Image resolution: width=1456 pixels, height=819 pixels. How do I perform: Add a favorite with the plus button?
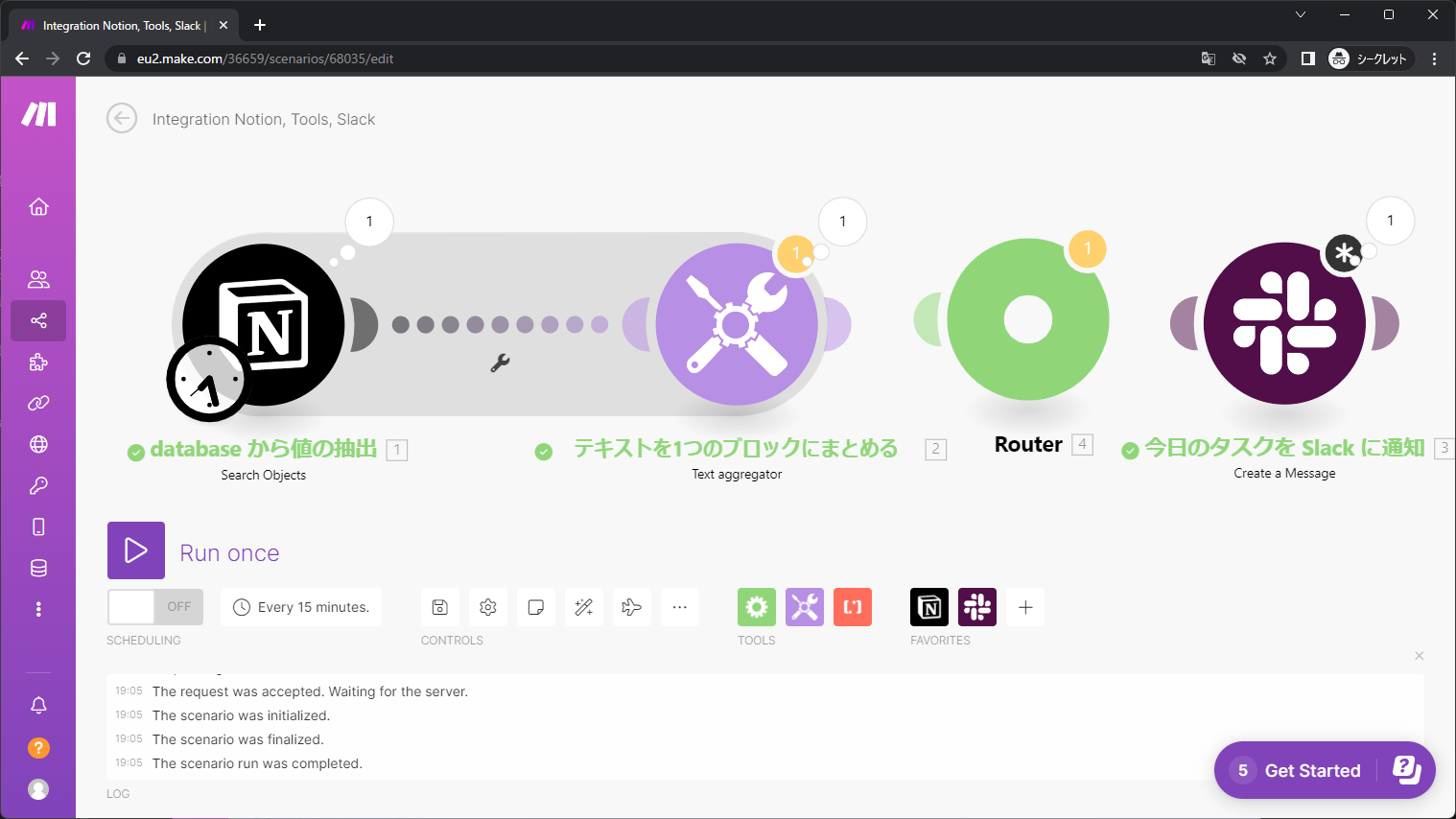[1025, 607]
